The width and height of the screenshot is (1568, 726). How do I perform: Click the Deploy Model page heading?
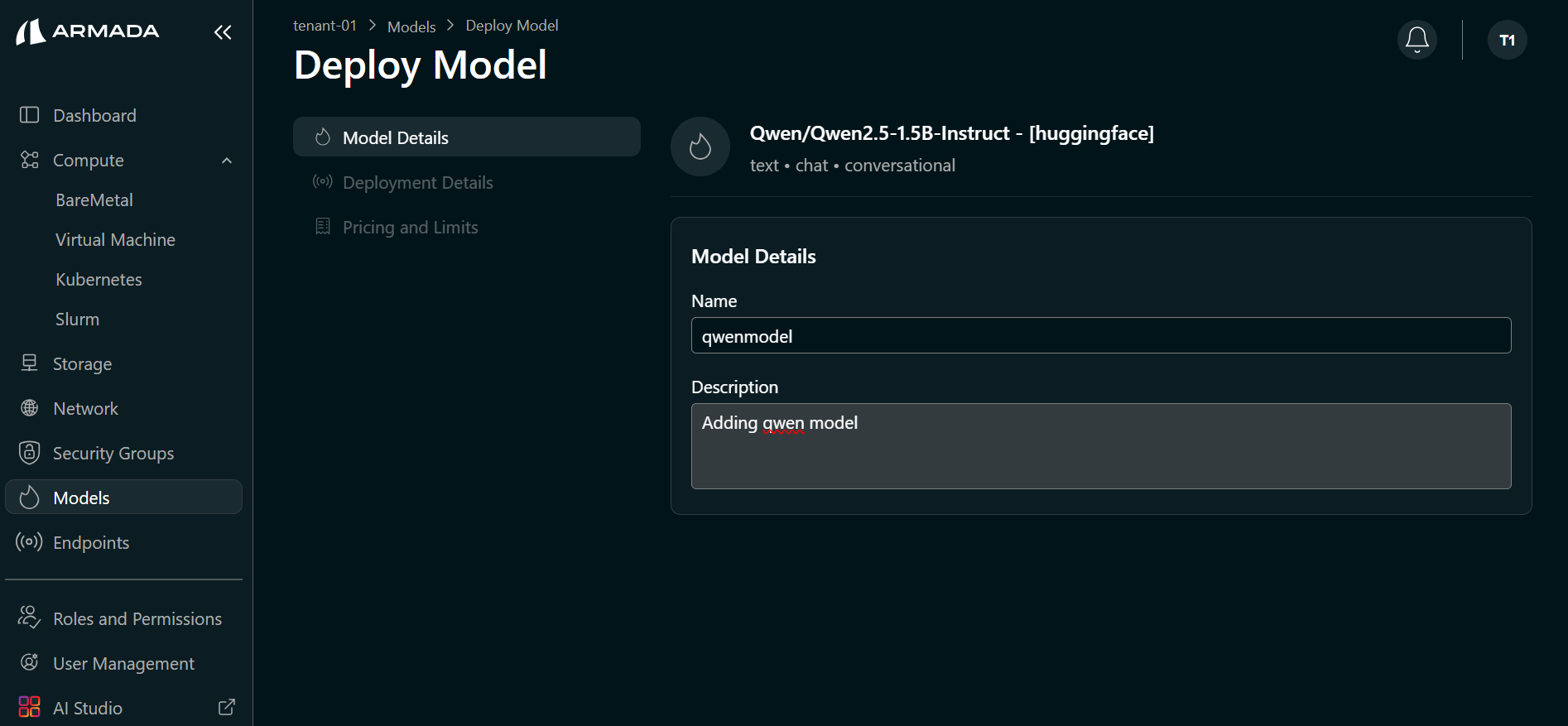click(421, 65)
